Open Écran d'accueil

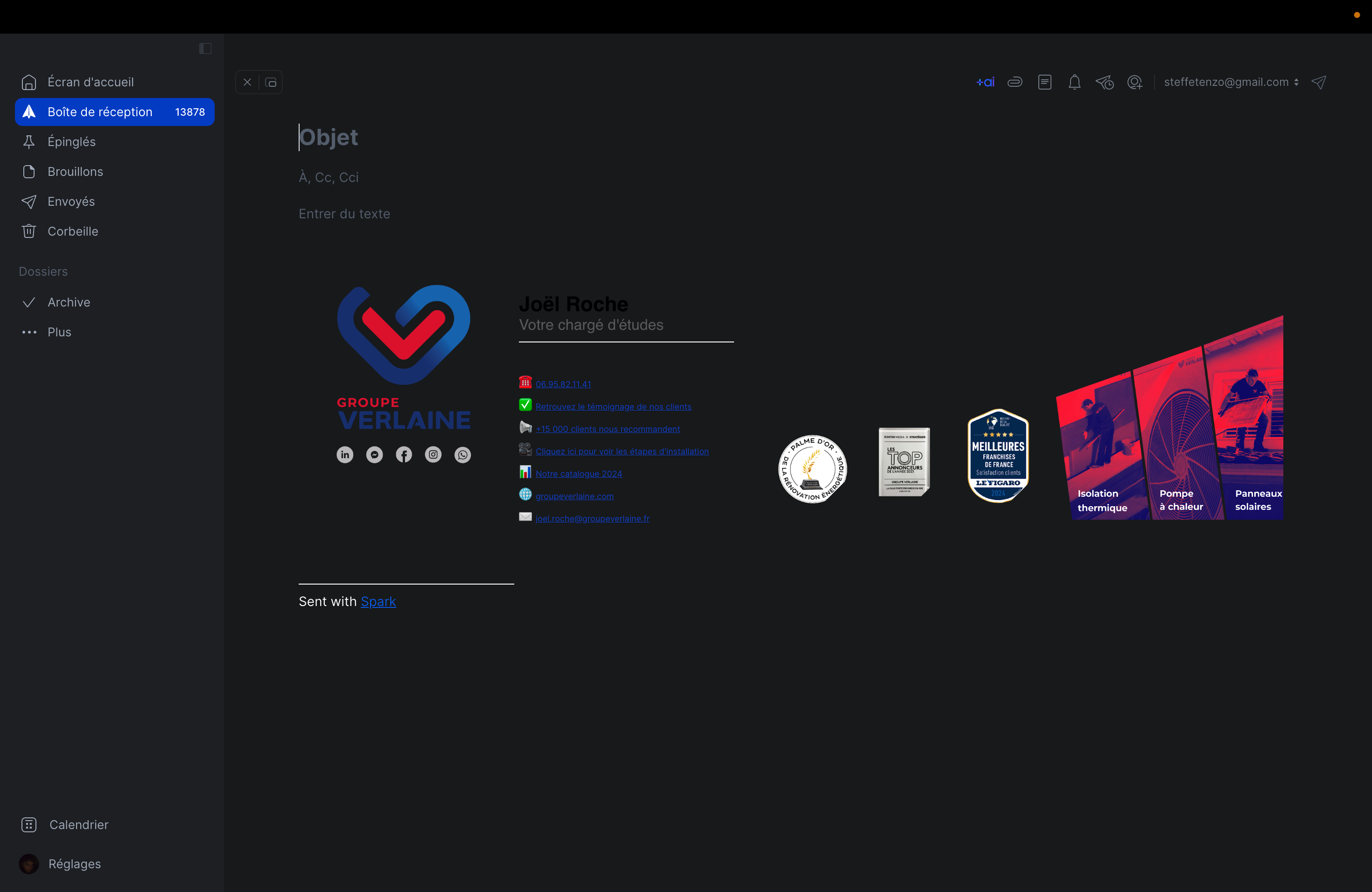(115, 83)
